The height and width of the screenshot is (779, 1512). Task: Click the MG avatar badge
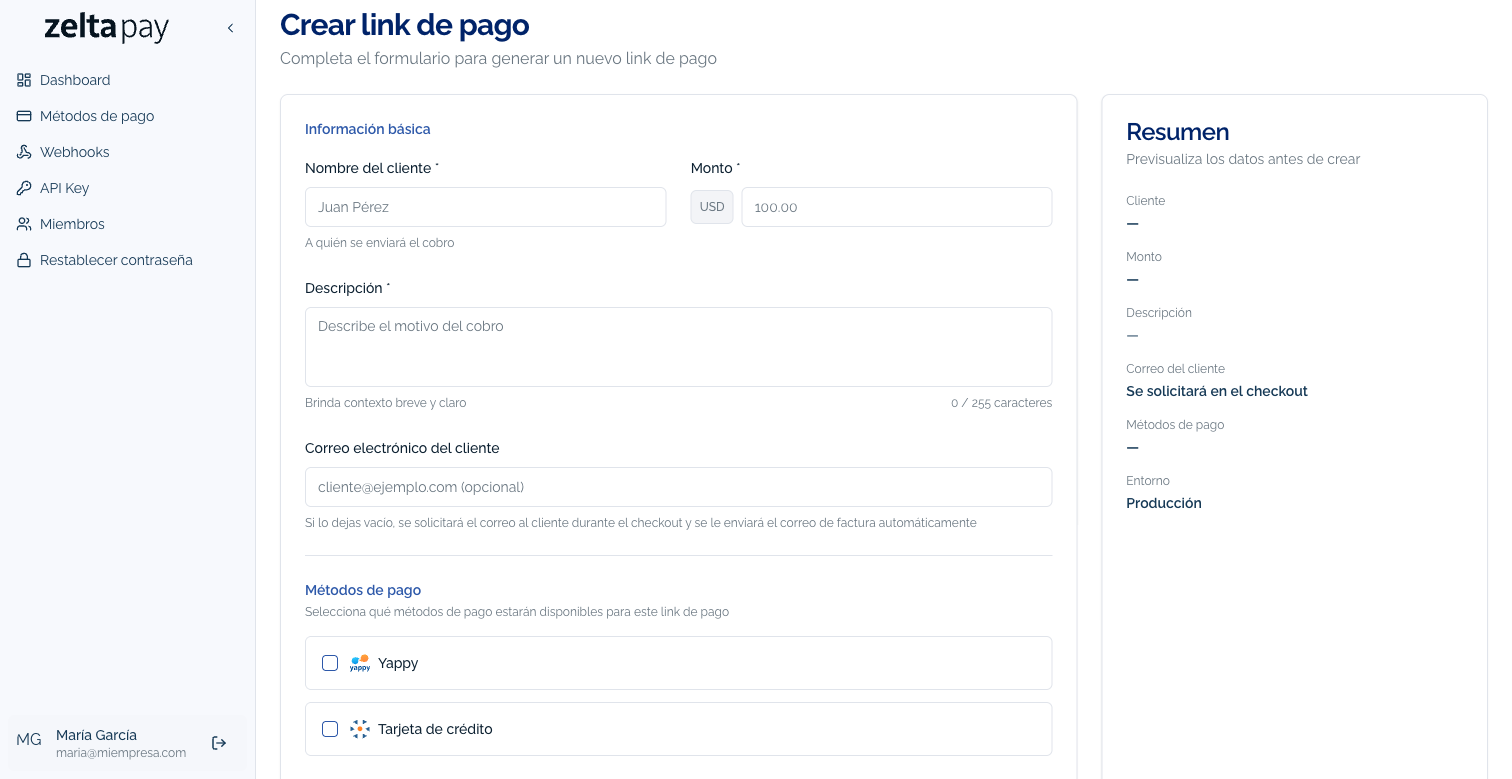click(29, 739)
